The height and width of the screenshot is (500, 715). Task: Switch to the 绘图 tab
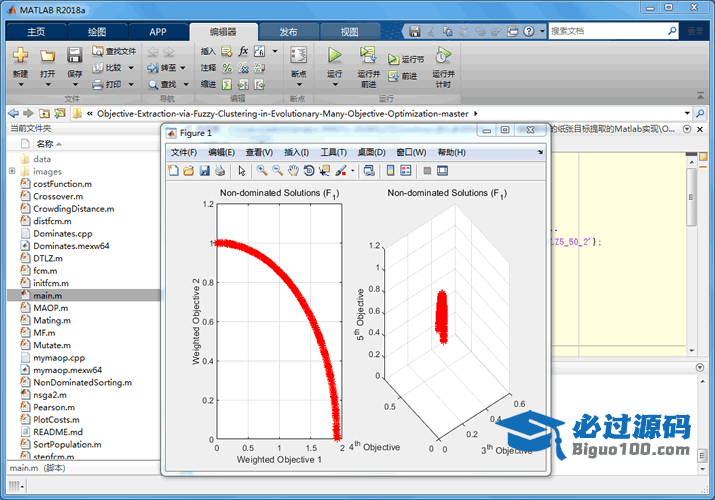click(97, 31)
